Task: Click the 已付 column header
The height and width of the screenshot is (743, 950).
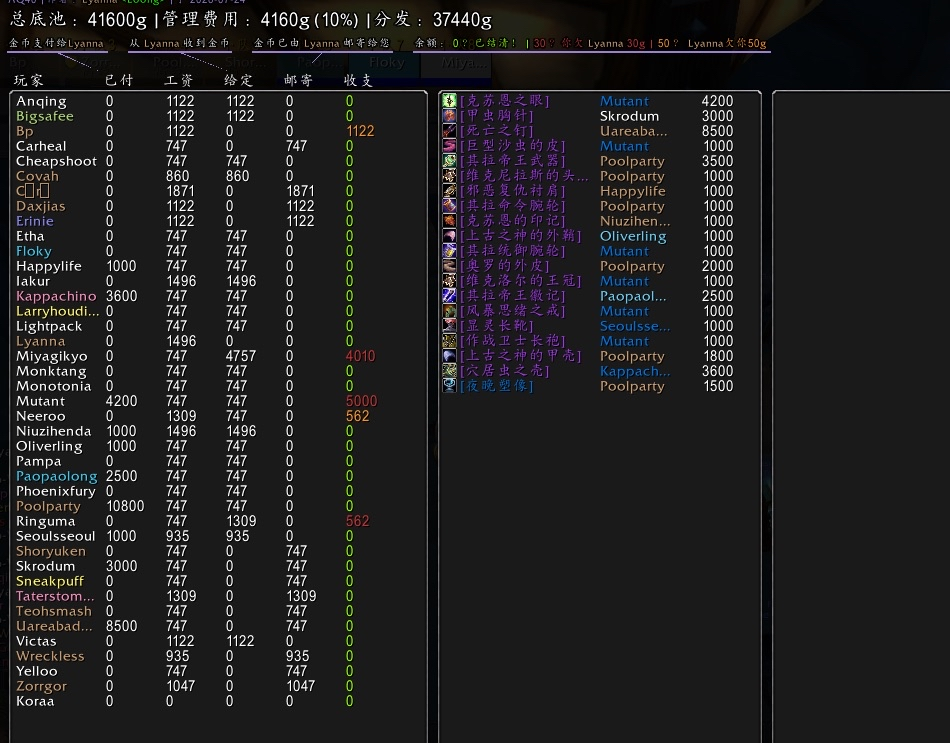Action: [119, 81]
